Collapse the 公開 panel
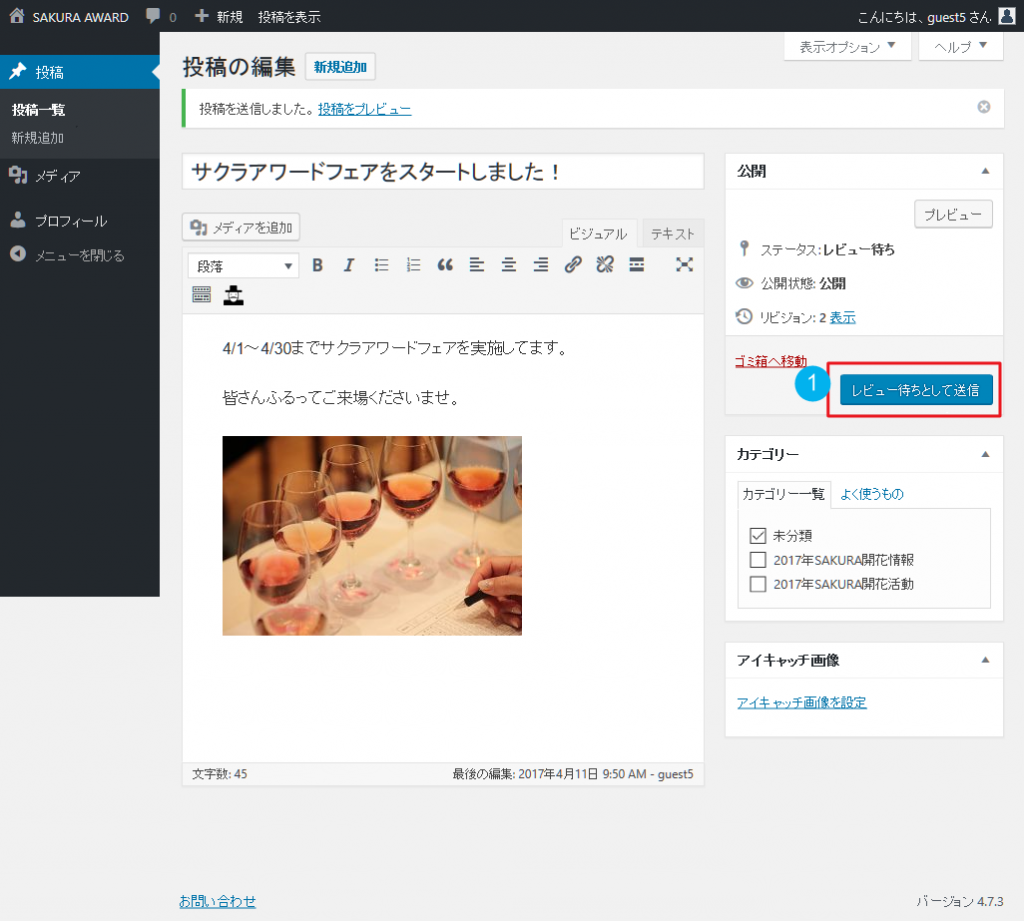1024x921 pixels. tap(985, 171)
